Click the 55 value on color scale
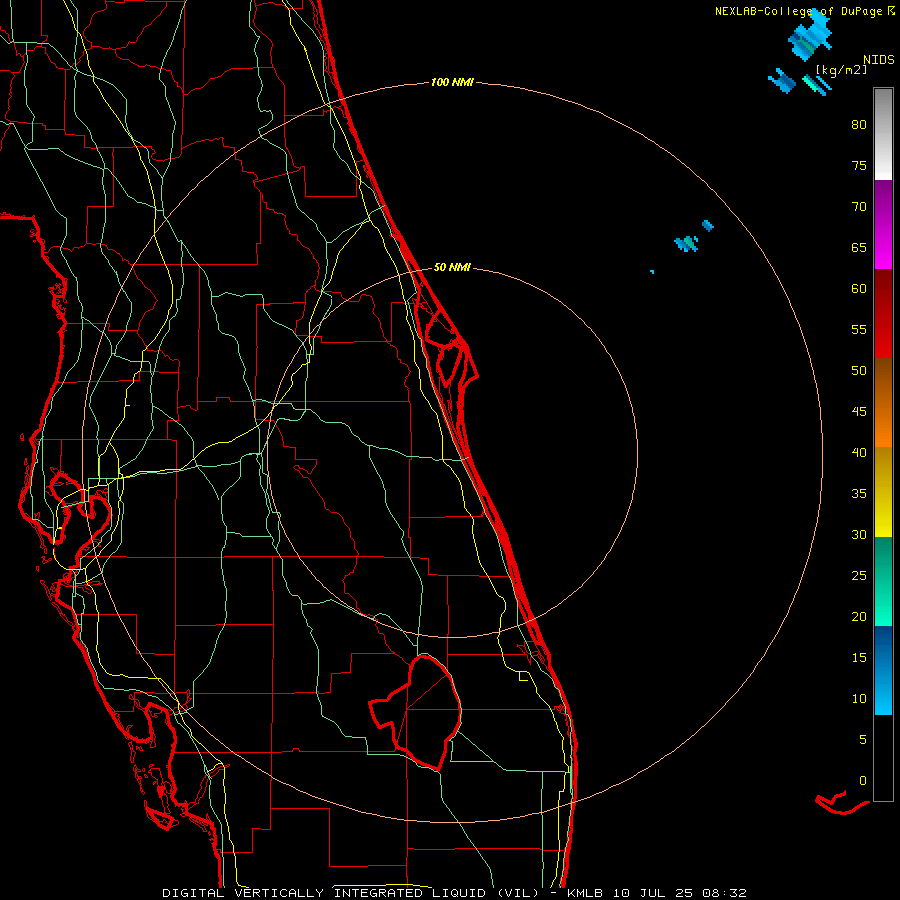 (x=859, y=330)
